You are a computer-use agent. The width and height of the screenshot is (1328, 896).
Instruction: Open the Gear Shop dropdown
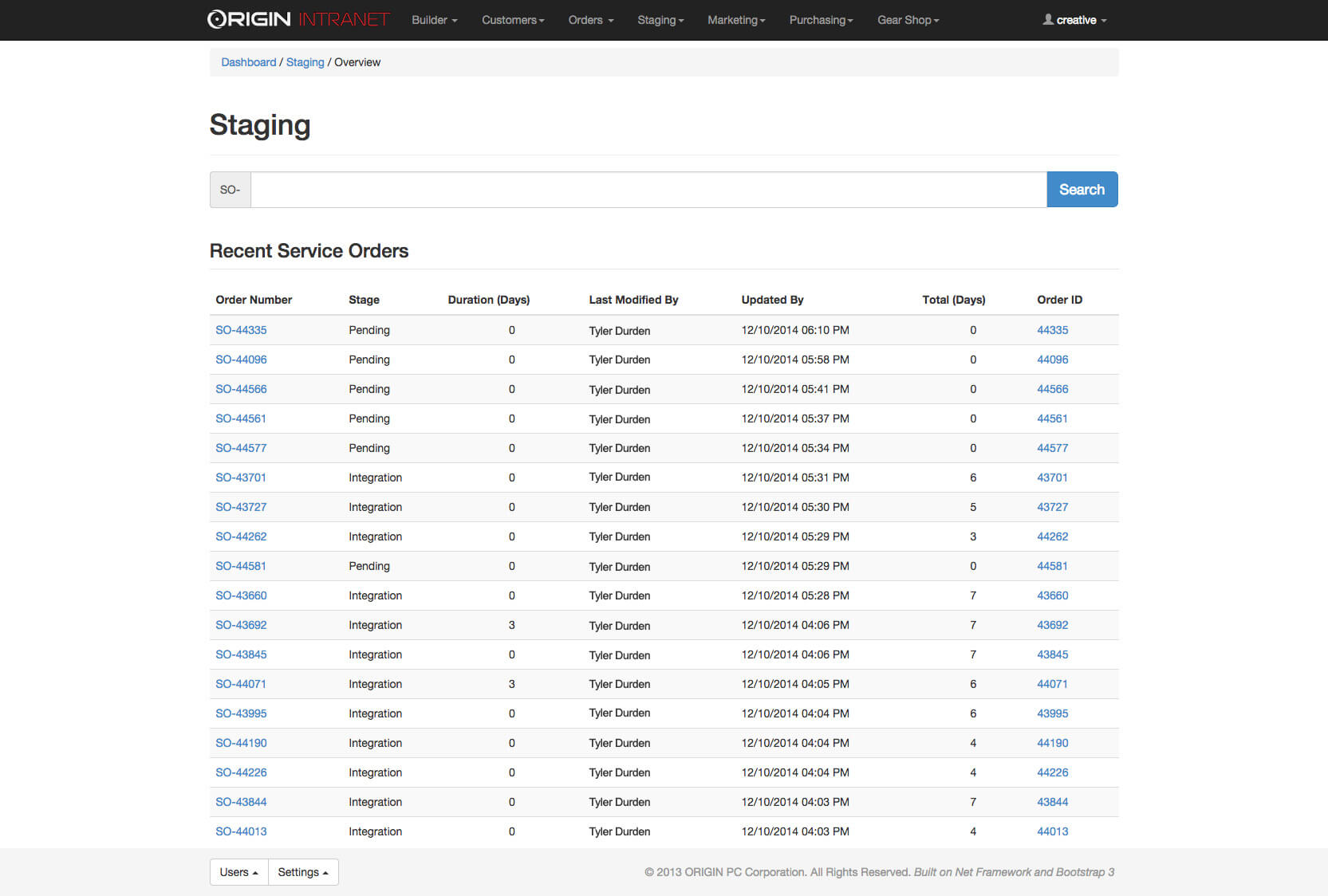click(908, 20)
